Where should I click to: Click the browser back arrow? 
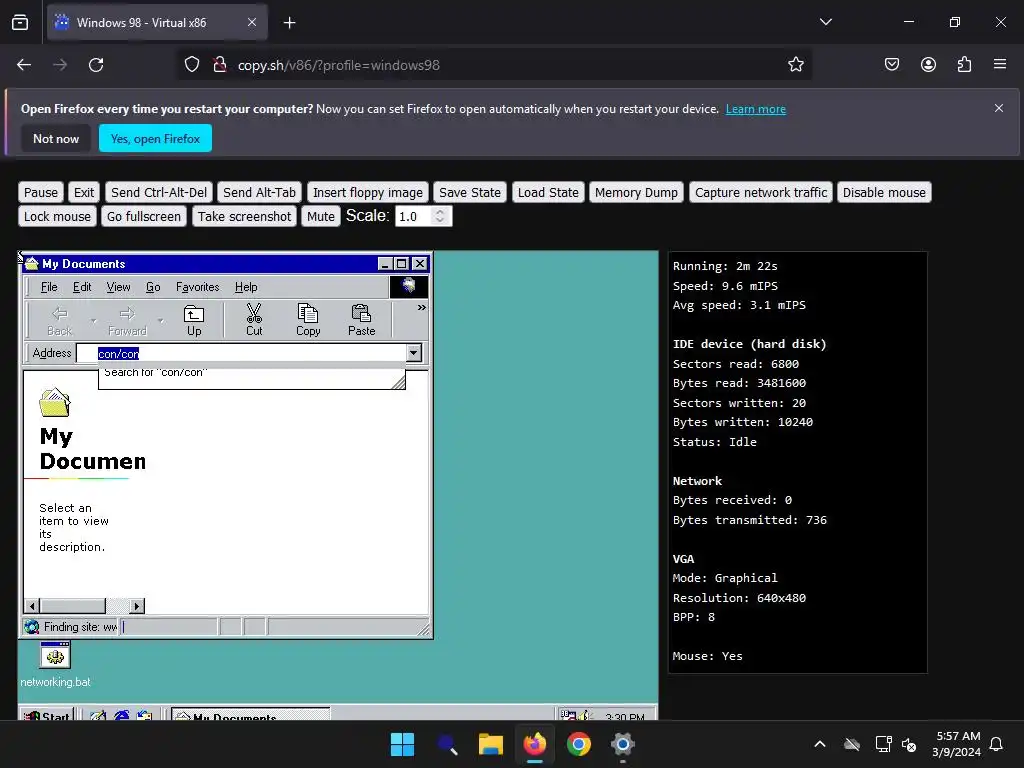(x=24, y=65)
